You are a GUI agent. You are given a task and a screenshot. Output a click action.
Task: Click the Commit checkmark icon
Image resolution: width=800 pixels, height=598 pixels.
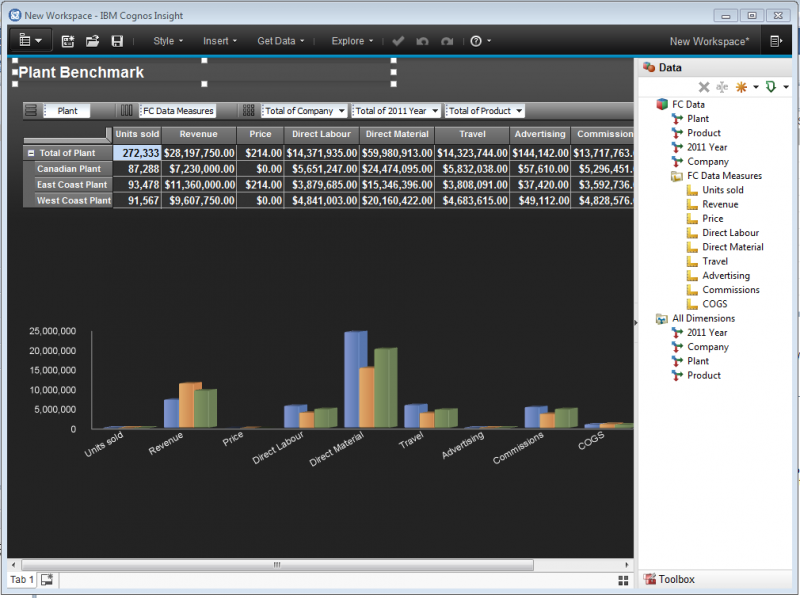tap(399, 40)
